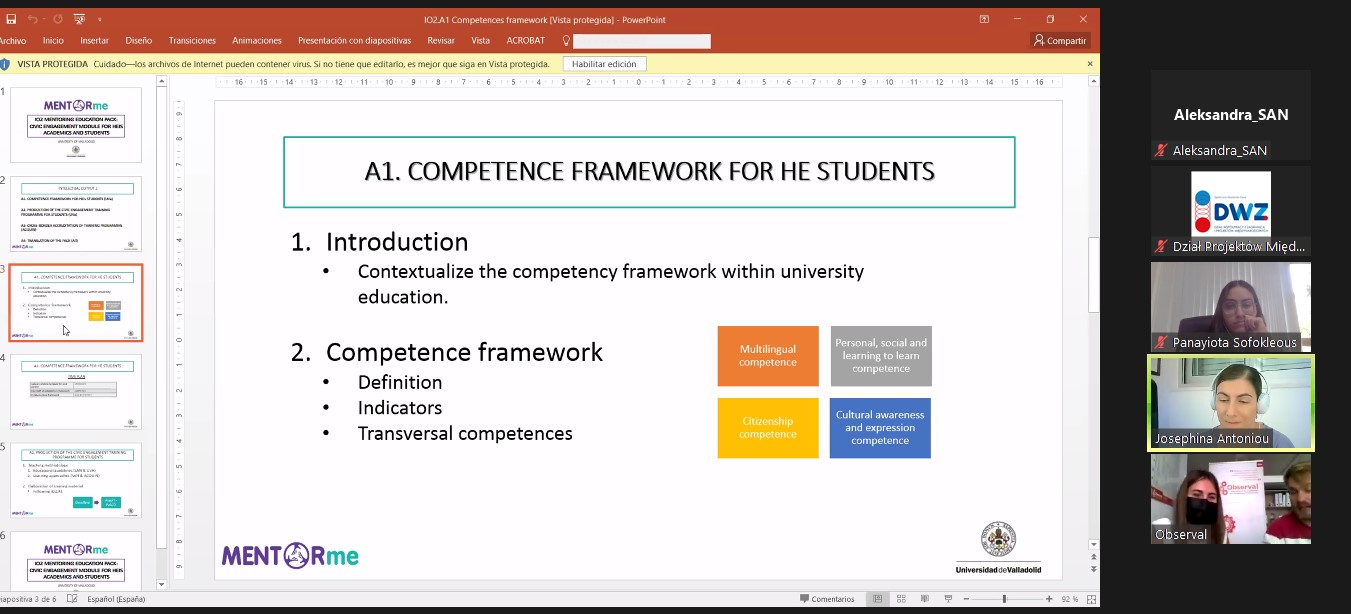Open the Archivo menu
The width and height of the screenshot is (1351, 614).
pyautogui.click(x=13, y=41)
